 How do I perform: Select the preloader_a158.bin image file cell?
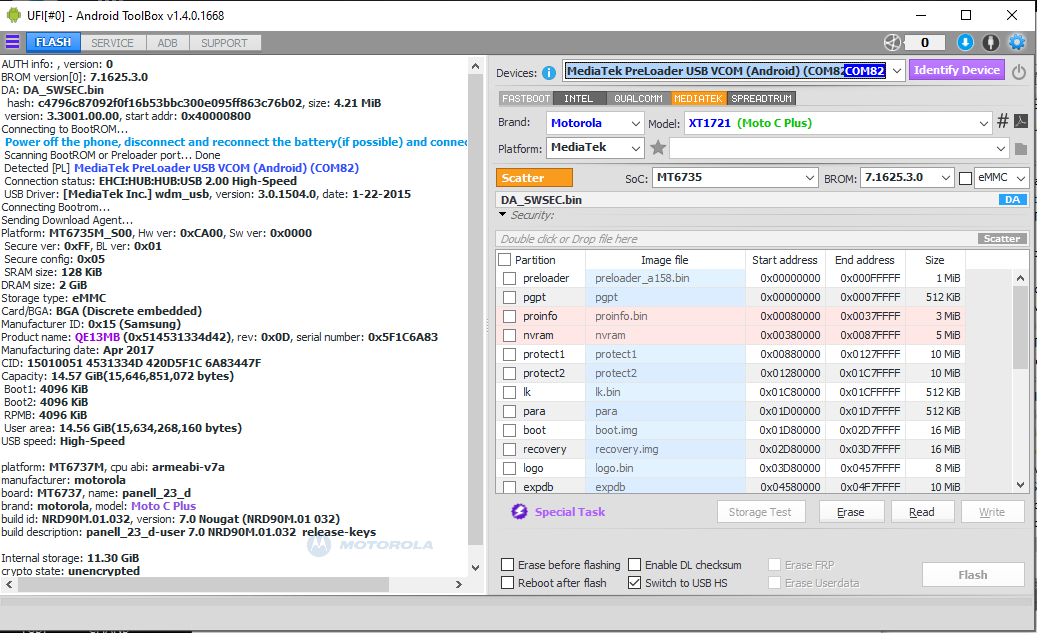click(x=665, y=278)
